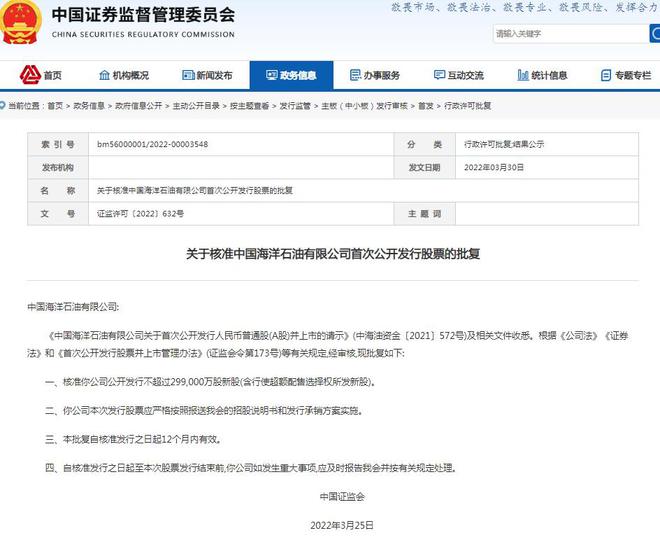Click the clause about 招股说明书和发行承销方案
Screen dimensions: 660x547
click(x=204, y=410)
